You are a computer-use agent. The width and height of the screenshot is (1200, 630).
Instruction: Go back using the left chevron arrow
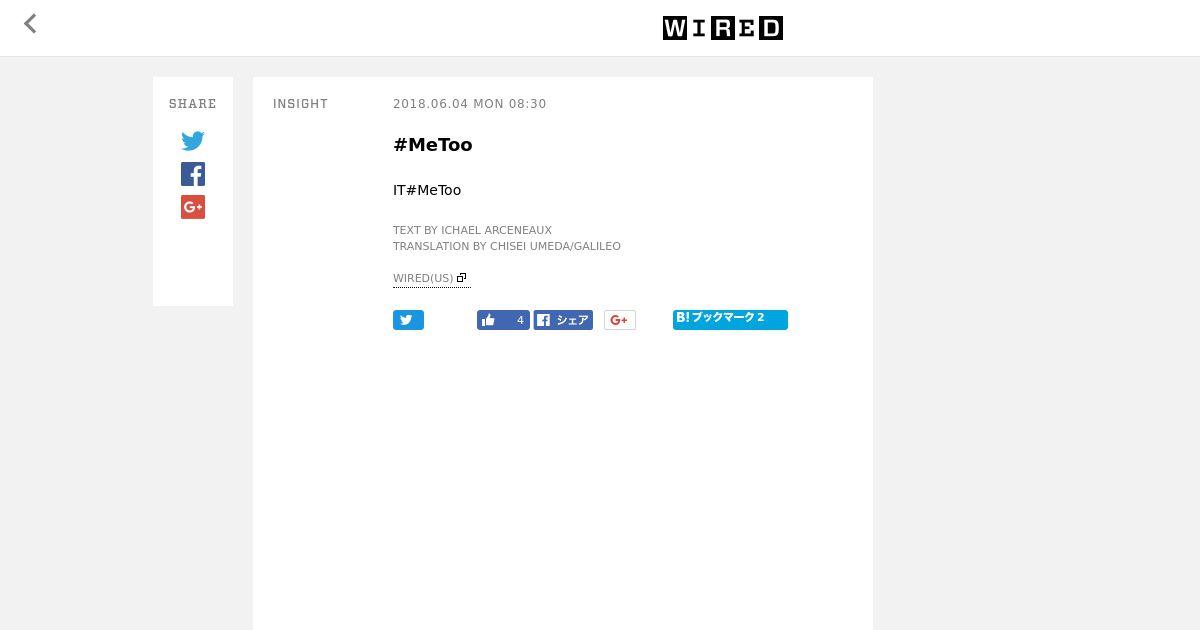pyautogui.click(x=30, y=24)
